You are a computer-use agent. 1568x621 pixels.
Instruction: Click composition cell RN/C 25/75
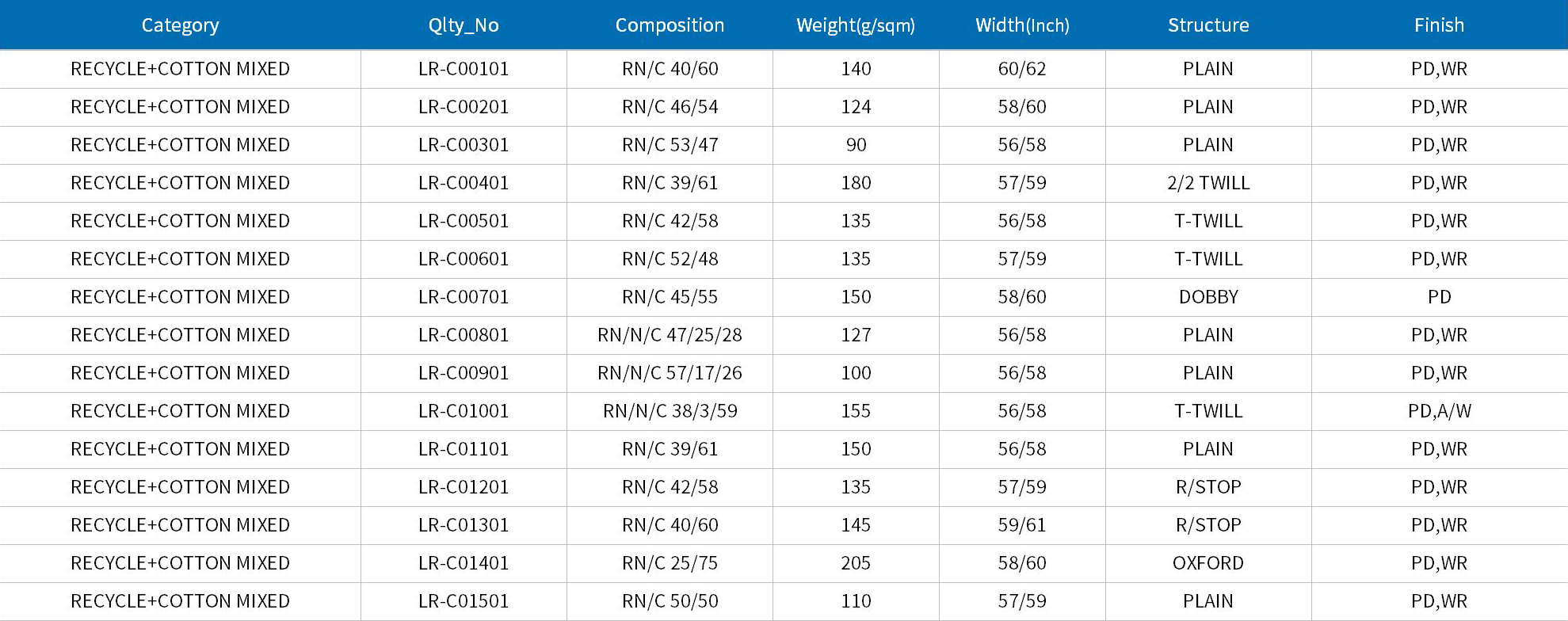[670, 563]
